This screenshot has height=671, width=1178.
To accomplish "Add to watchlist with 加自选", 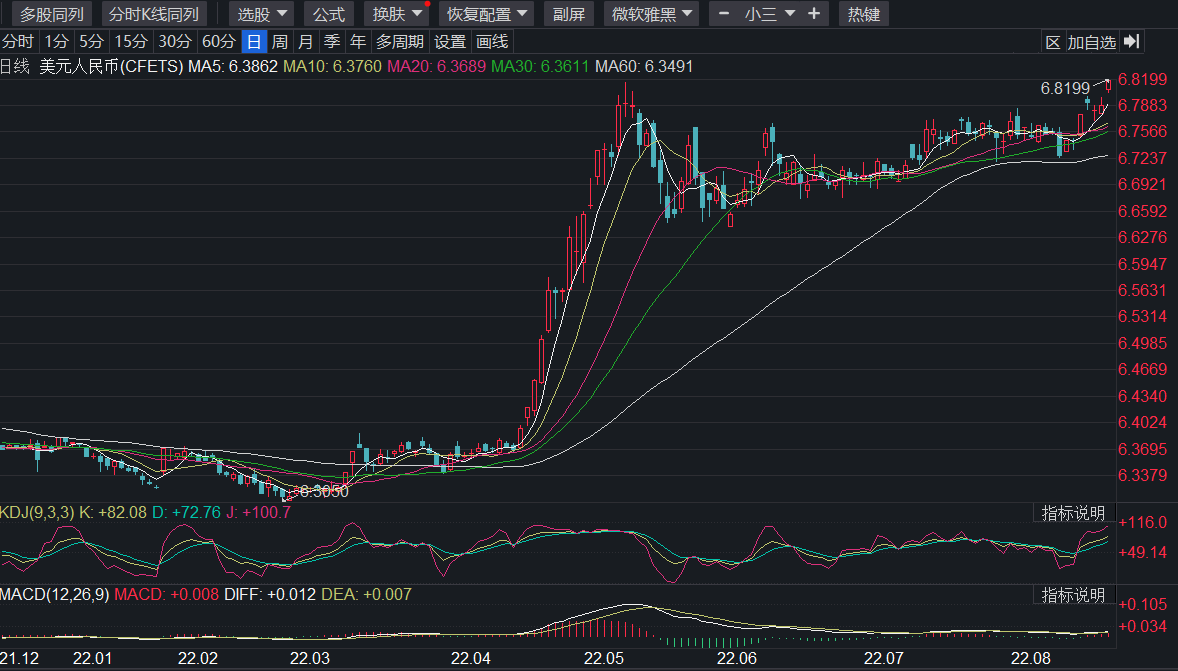I will pos(1091,42).
